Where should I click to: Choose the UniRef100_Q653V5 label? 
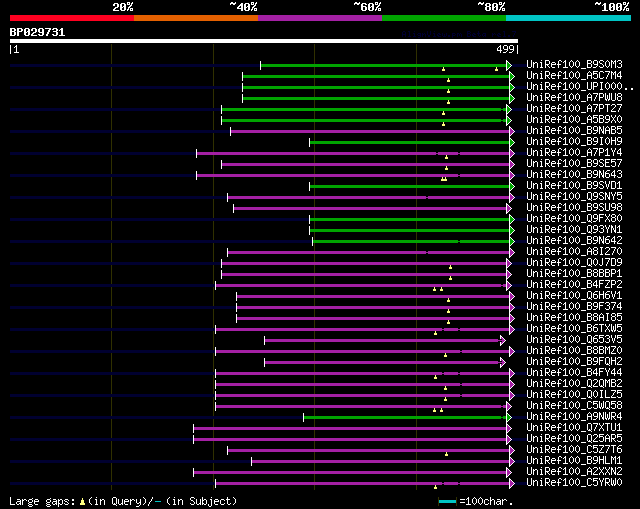[x=574, y=340]
